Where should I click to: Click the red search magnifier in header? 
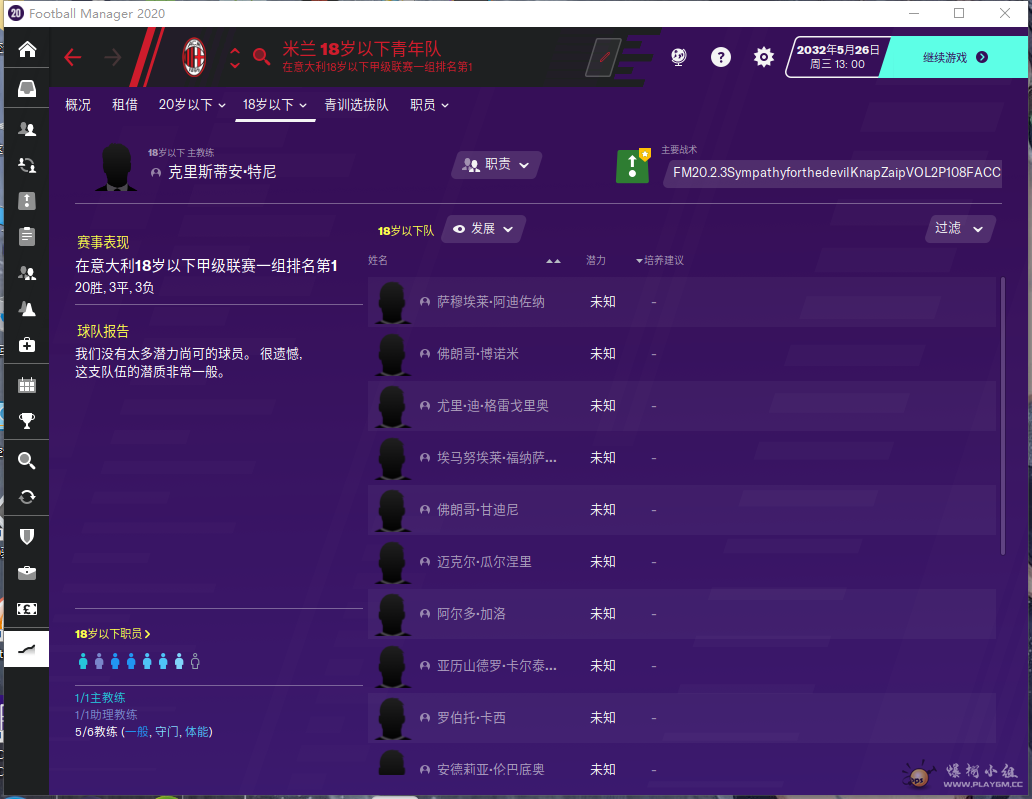tap(261, 57)
